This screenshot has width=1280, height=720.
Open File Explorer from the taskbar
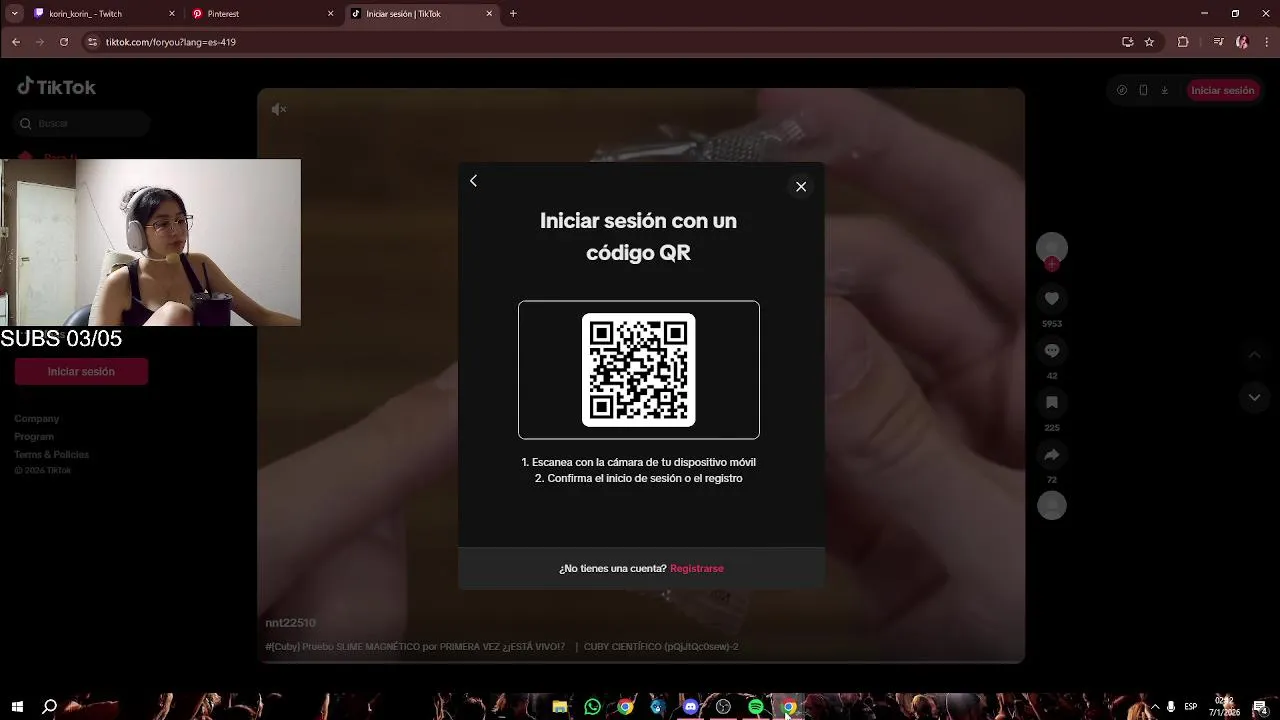[x=560, y=707]
